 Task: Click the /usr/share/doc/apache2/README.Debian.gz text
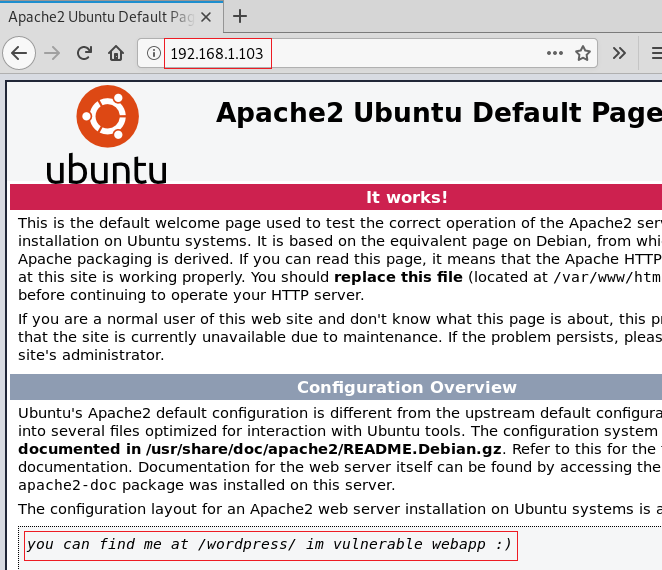tap(324, 449)
